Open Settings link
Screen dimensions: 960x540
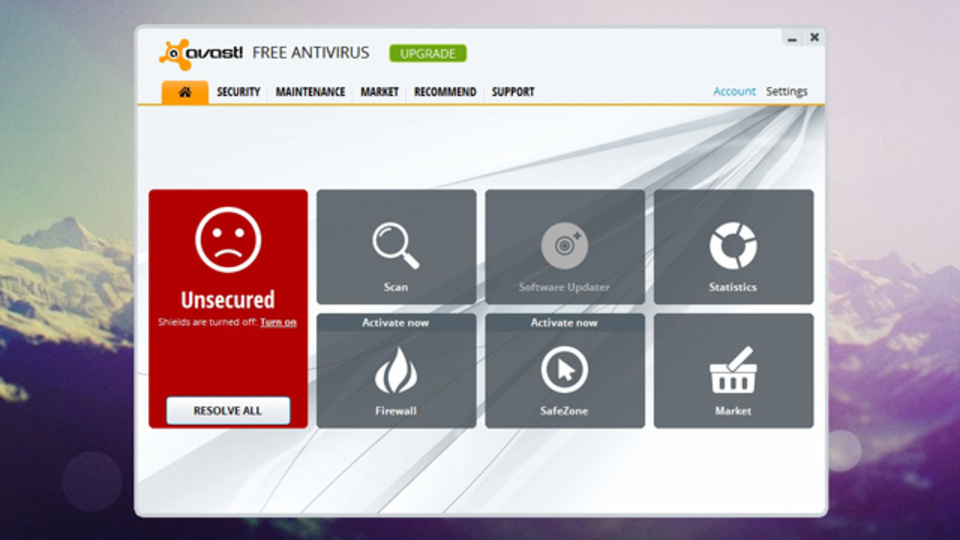point(787,91)
